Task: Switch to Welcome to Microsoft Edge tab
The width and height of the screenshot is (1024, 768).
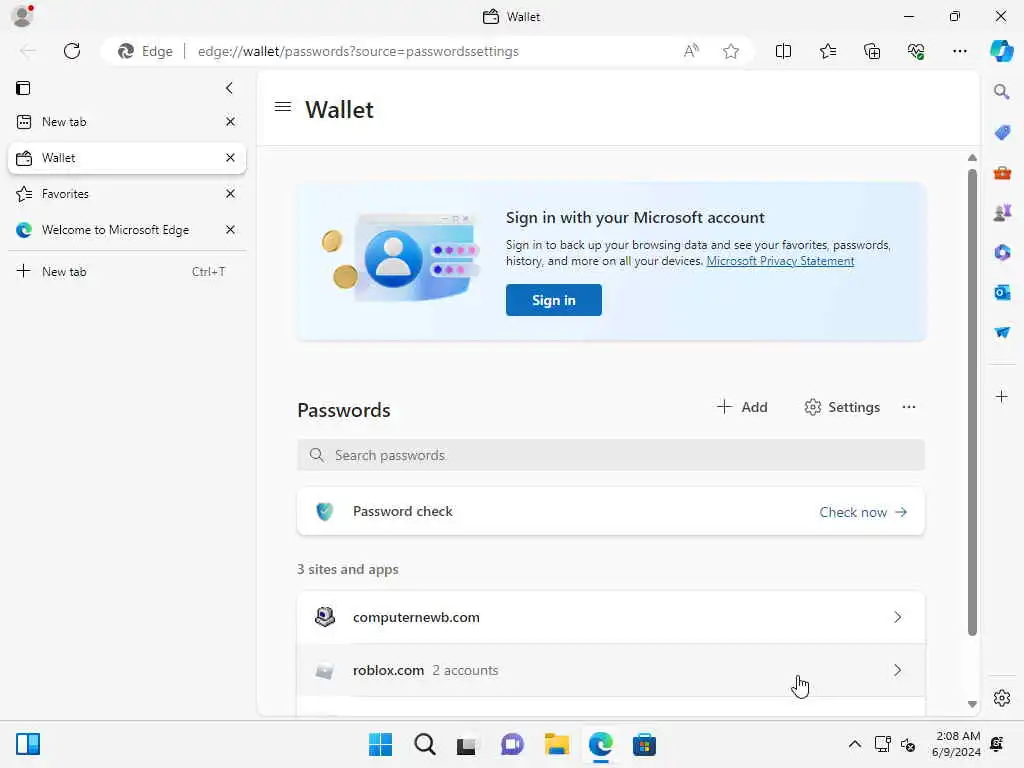Action: click(x=127, y=230)
